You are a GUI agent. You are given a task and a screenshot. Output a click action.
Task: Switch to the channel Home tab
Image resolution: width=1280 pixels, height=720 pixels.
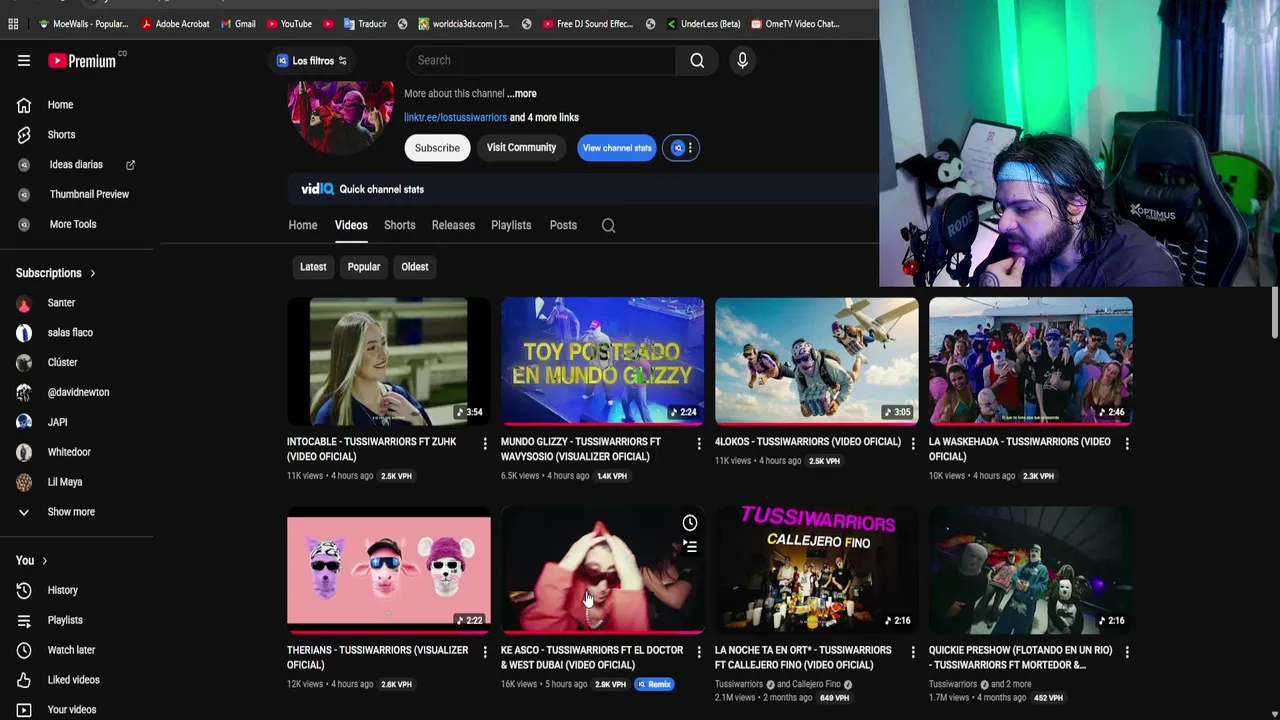(303, 225)
